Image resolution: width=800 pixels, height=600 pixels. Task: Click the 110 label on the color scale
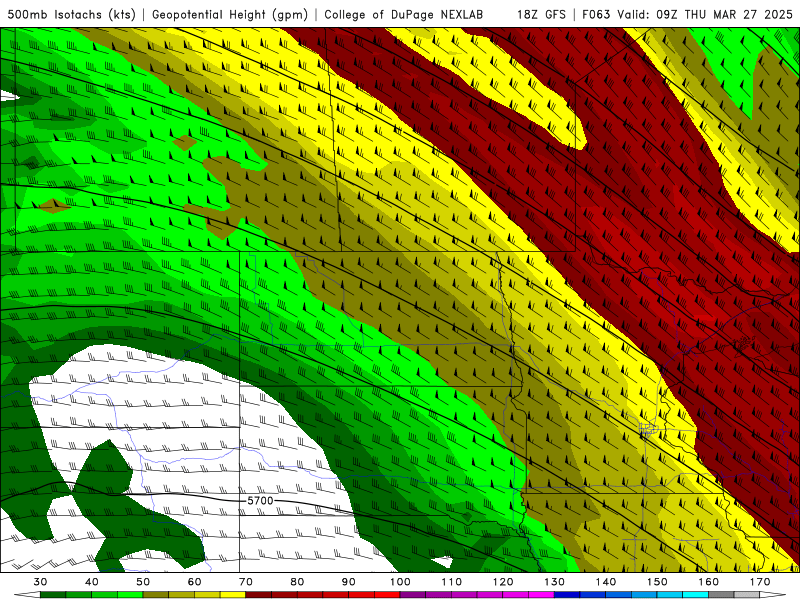[x=452, y=582]
